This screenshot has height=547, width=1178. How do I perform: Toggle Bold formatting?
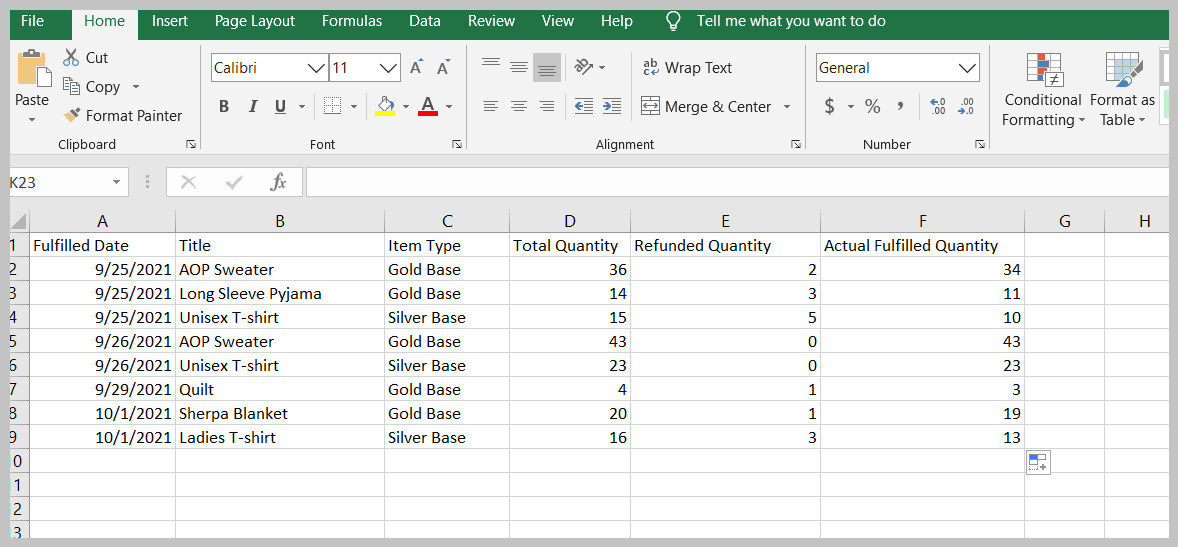point(224,107)
